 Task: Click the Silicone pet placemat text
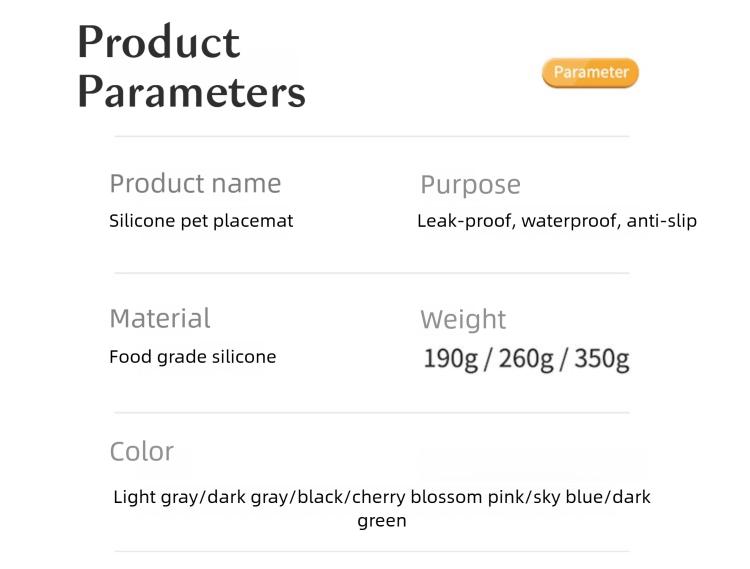(x=201, y=221)
